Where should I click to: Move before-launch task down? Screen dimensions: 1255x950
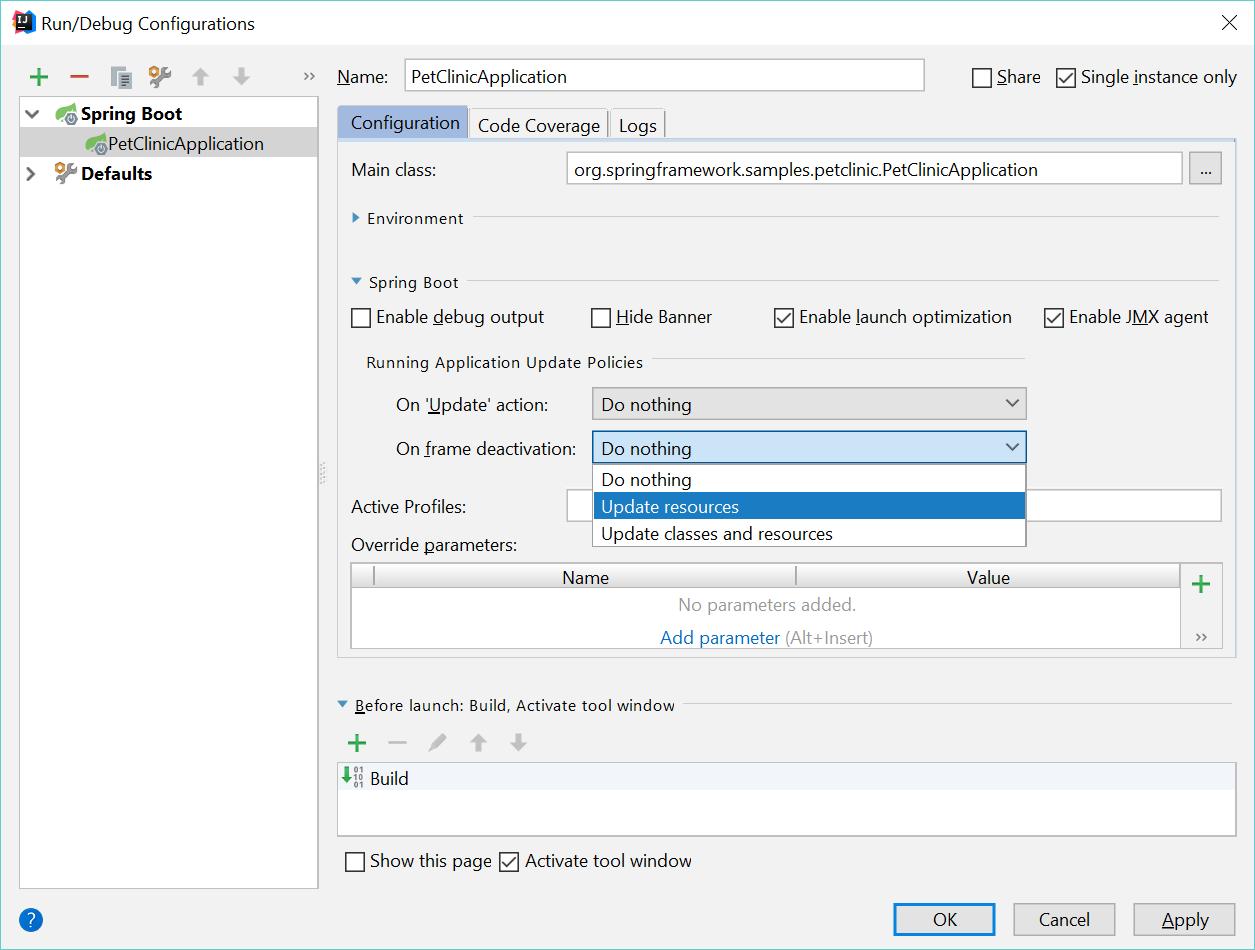coord(518,742)
